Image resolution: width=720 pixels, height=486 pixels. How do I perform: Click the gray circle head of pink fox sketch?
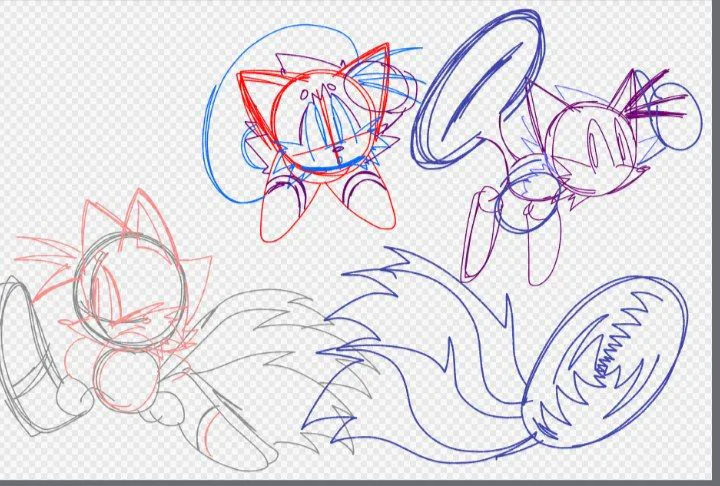point(130,291)
